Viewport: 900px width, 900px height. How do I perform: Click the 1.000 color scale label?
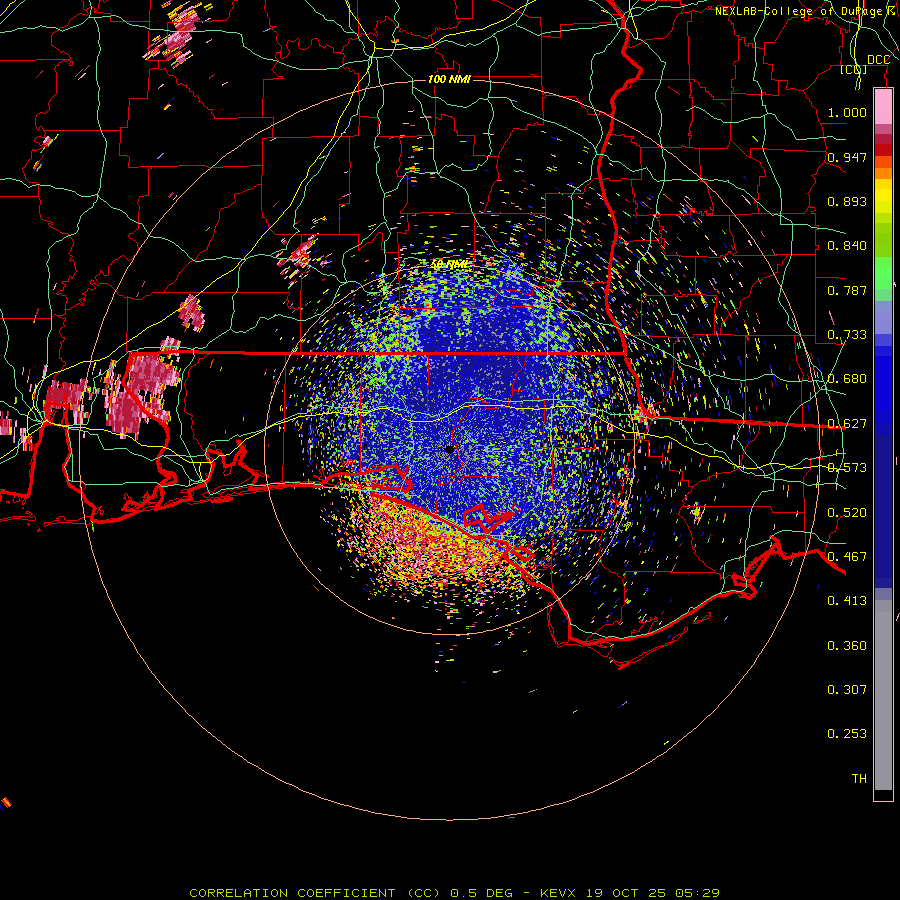click(x=847, y=112)
